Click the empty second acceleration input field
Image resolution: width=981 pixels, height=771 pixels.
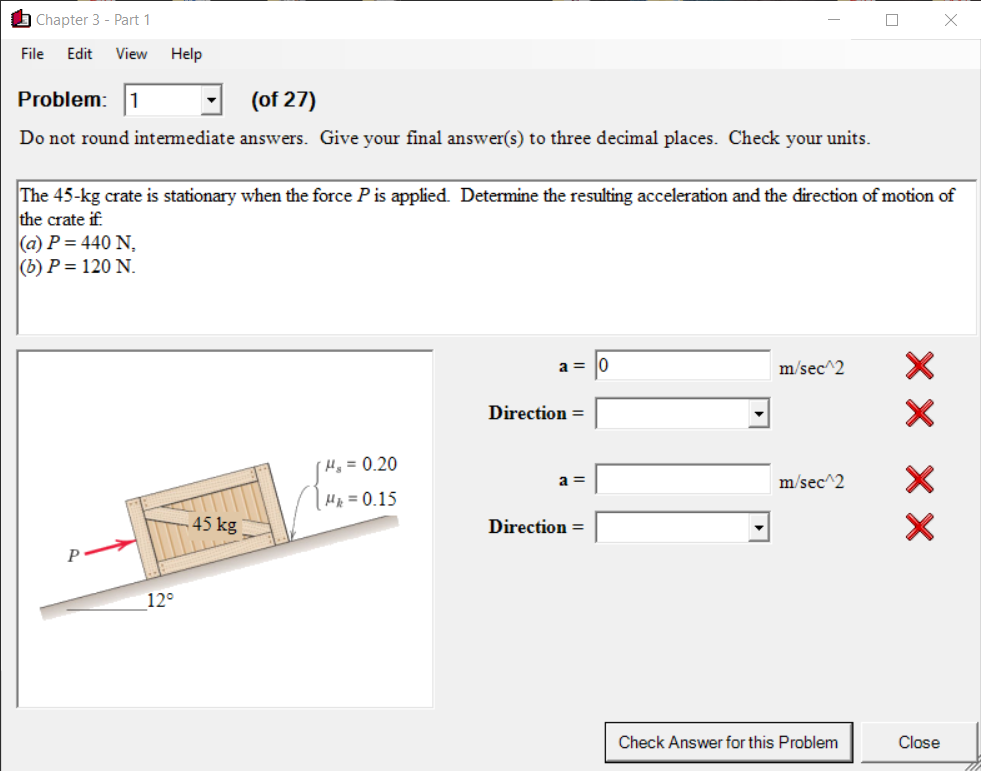[x=682, y=479]
